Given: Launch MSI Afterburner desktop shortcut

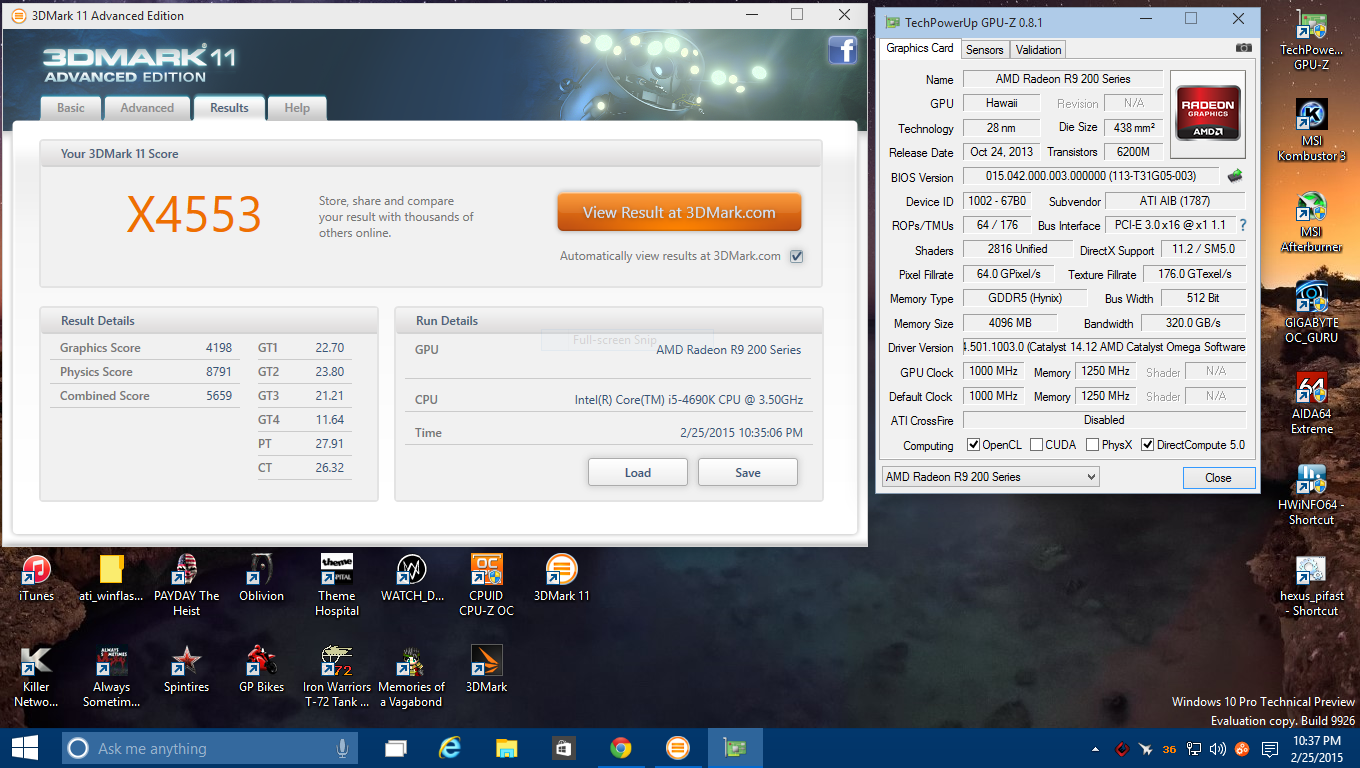Looking at the screenshot, I should 1311,221.
